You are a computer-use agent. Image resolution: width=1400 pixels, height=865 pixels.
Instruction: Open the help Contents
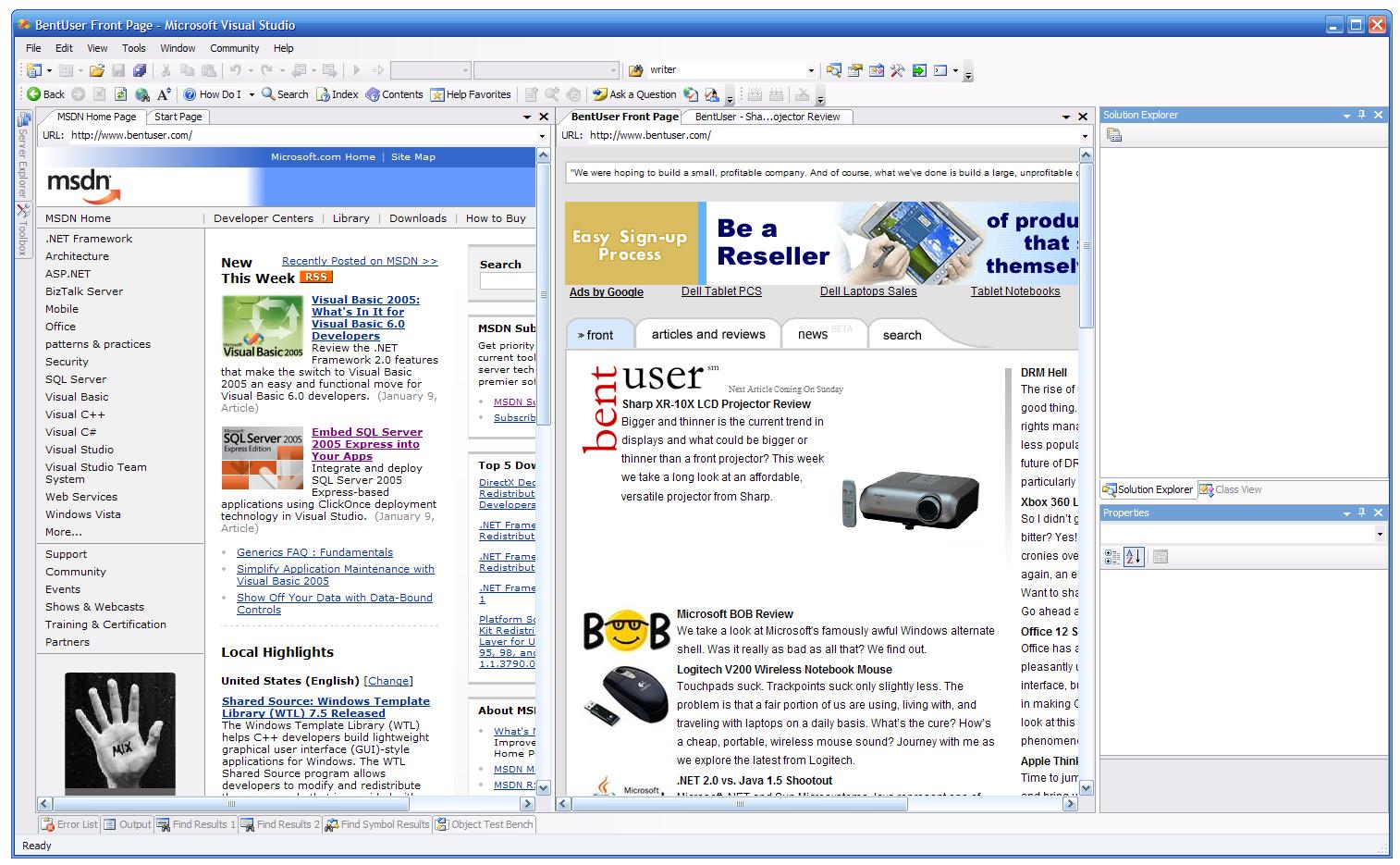pos(394,94)
